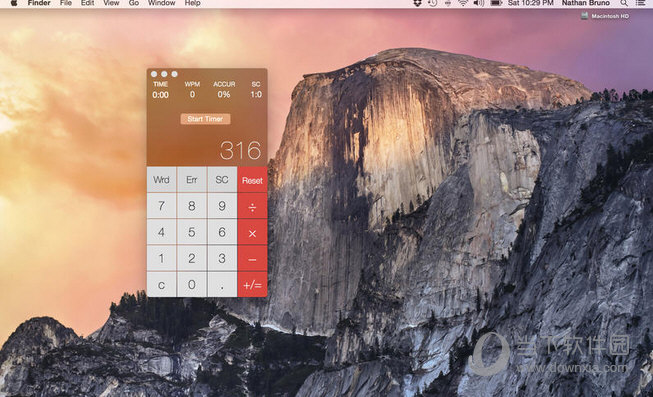Open Spotlight search magnifier
Screen dimensions: 653x397
click(623, 3)
